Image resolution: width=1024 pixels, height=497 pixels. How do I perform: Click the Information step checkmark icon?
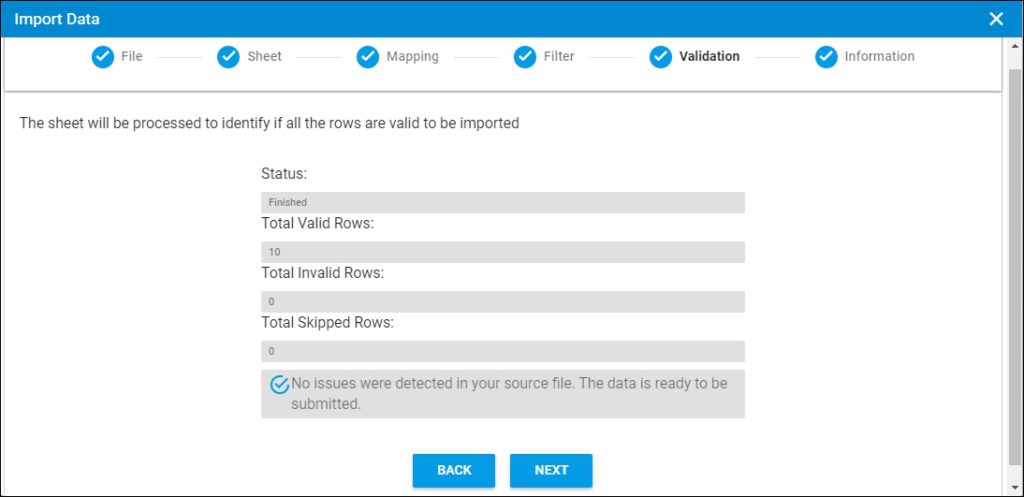[x=826, y=57]
